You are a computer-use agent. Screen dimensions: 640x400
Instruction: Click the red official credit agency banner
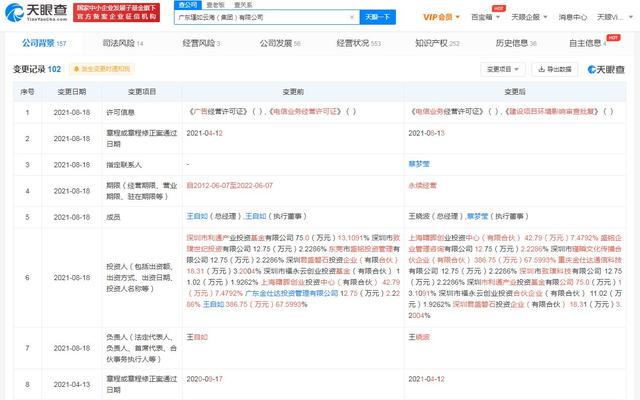click(x=116, y=13)
